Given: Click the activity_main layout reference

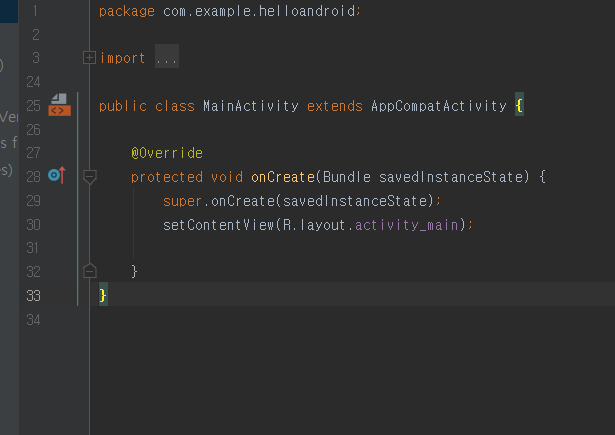Looking at the screenshot, I should pos(407,225).
